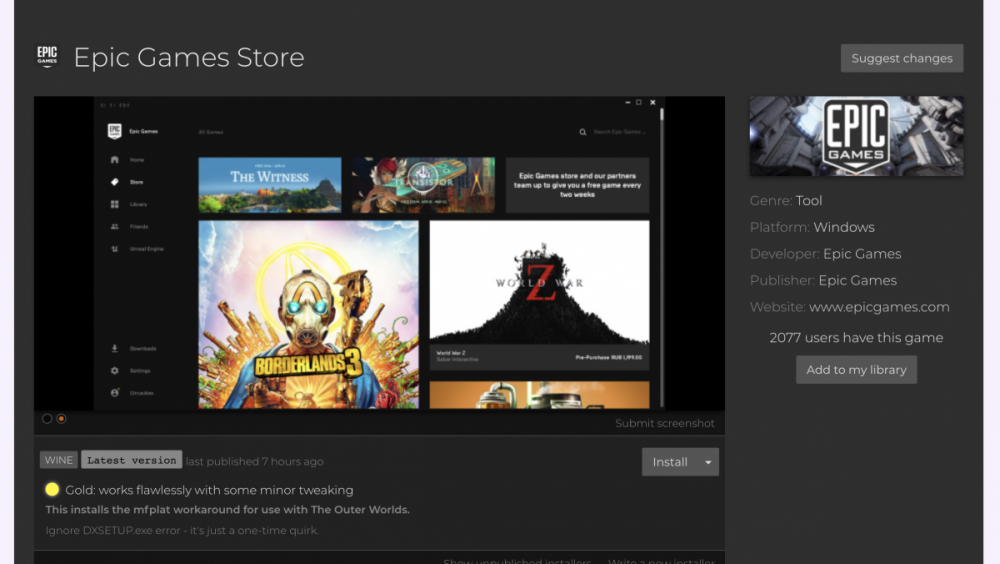Click the Submit screenshot link

click(665, 423)
